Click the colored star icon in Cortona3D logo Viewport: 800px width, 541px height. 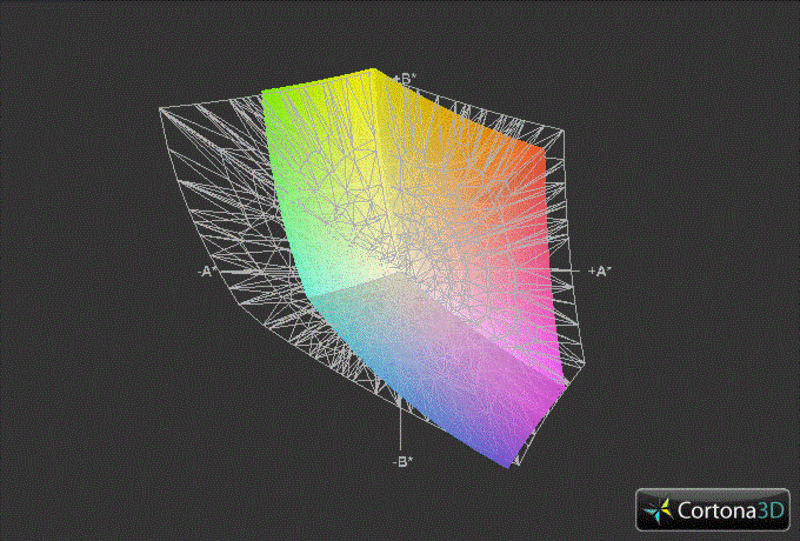[x=658, y=510]
